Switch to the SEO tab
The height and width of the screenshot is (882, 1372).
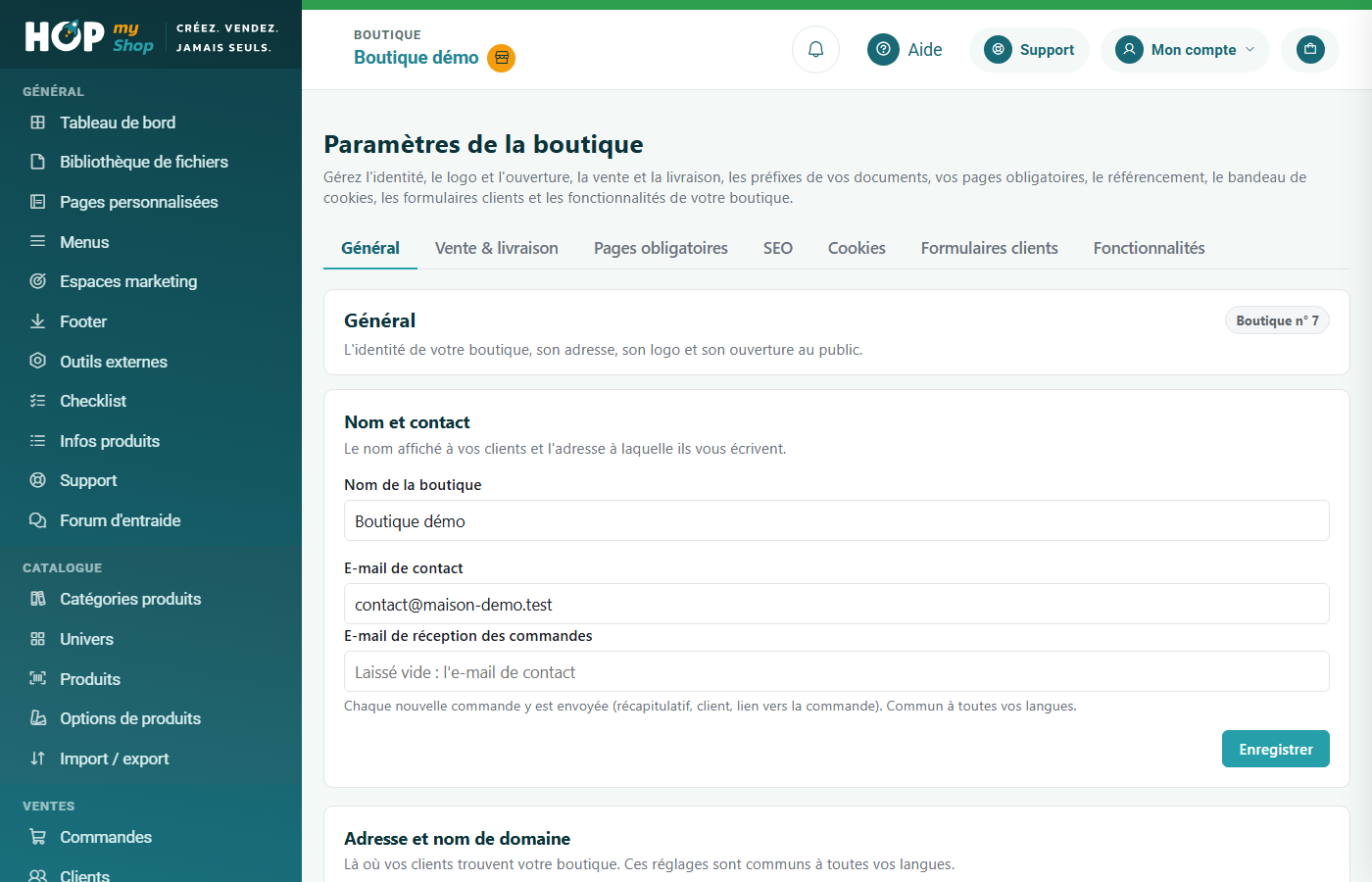[778, 248]
